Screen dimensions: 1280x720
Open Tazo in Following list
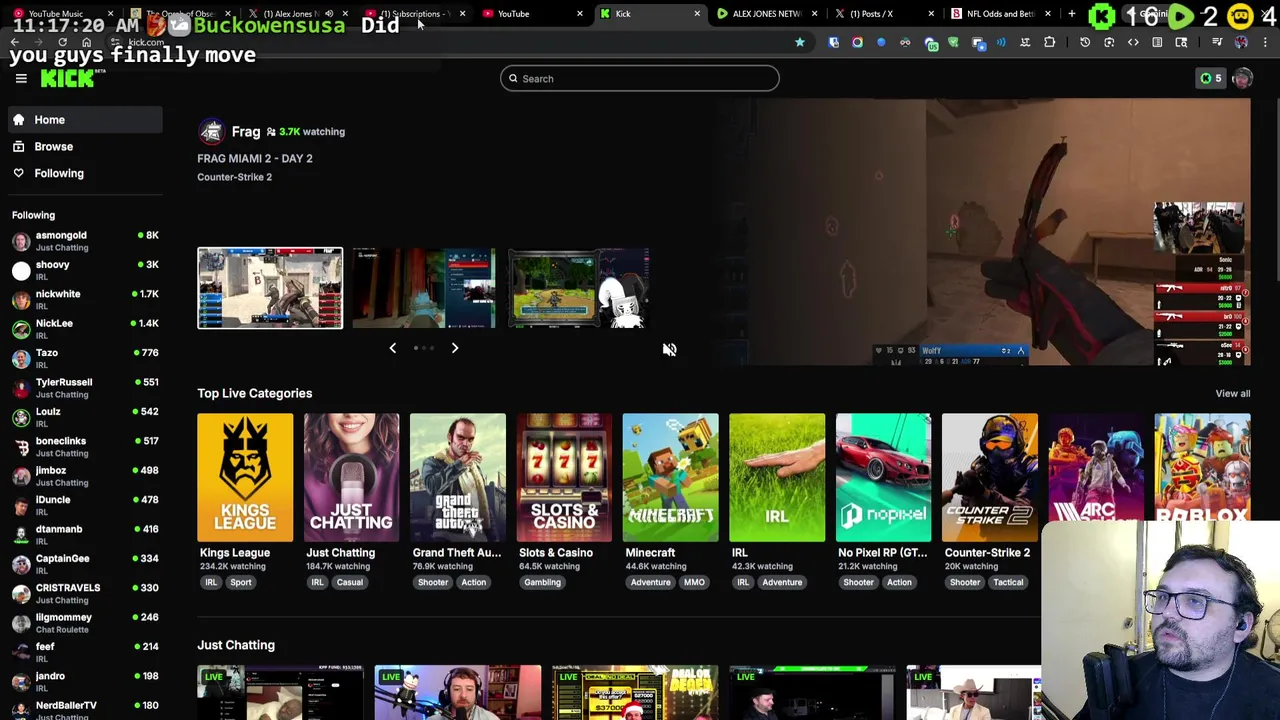point(85,358)
